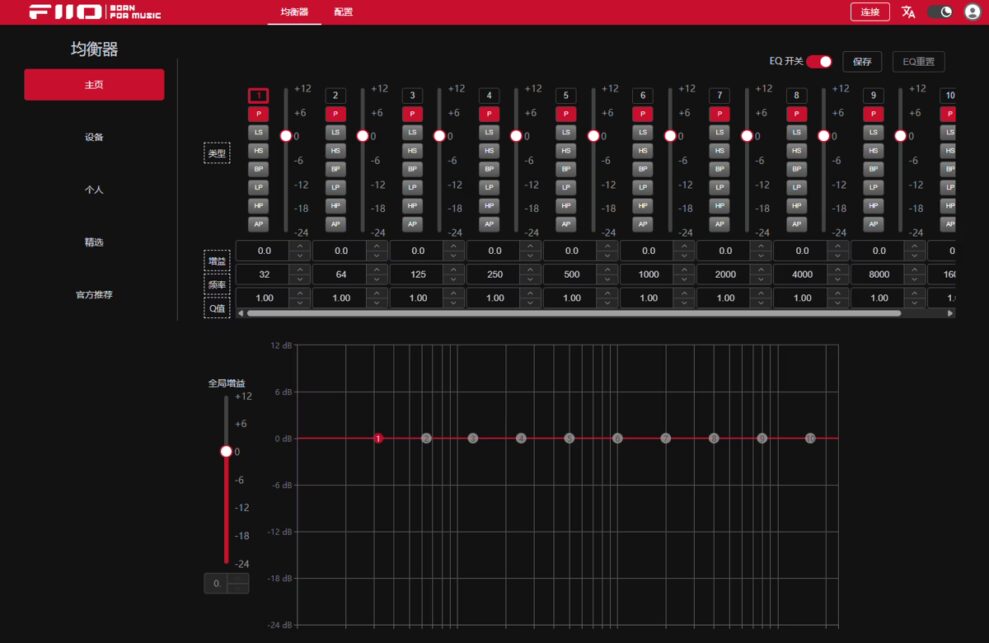
Task: Select HS filter type for band 3
Action: pyautogui.click(x=412, y=150)
